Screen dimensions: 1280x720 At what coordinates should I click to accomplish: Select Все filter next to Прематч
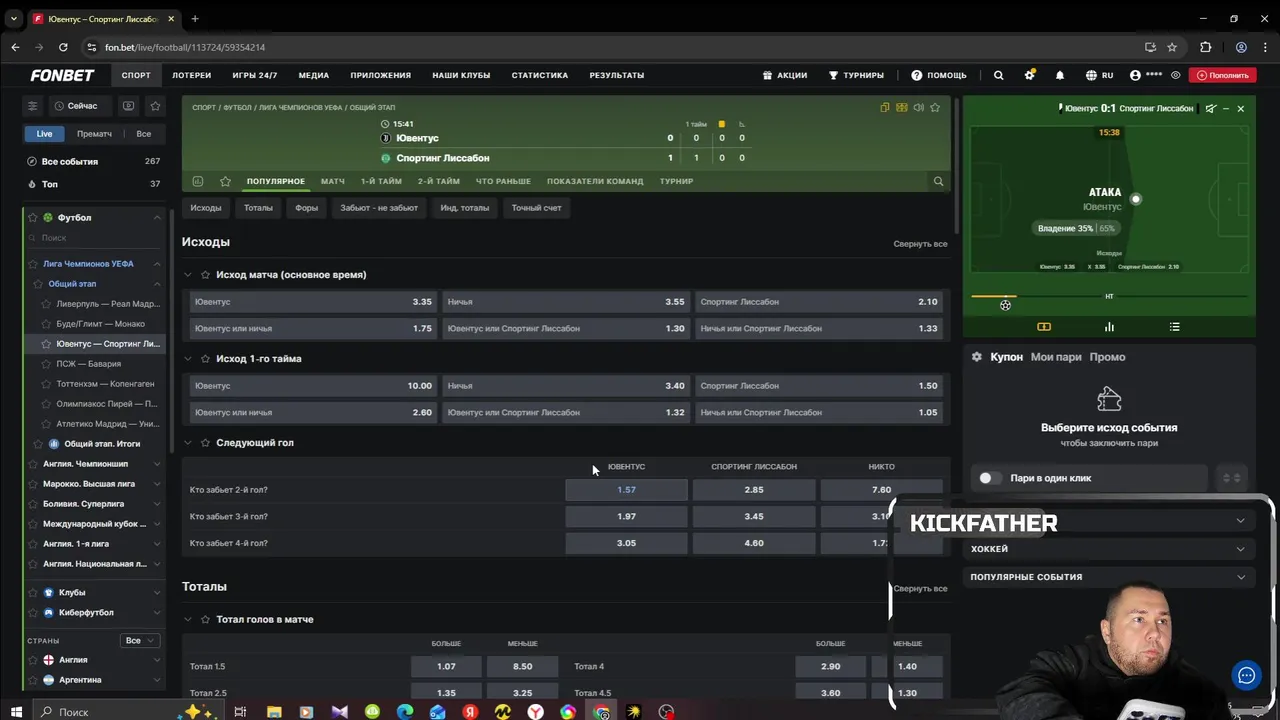[144, 134]
